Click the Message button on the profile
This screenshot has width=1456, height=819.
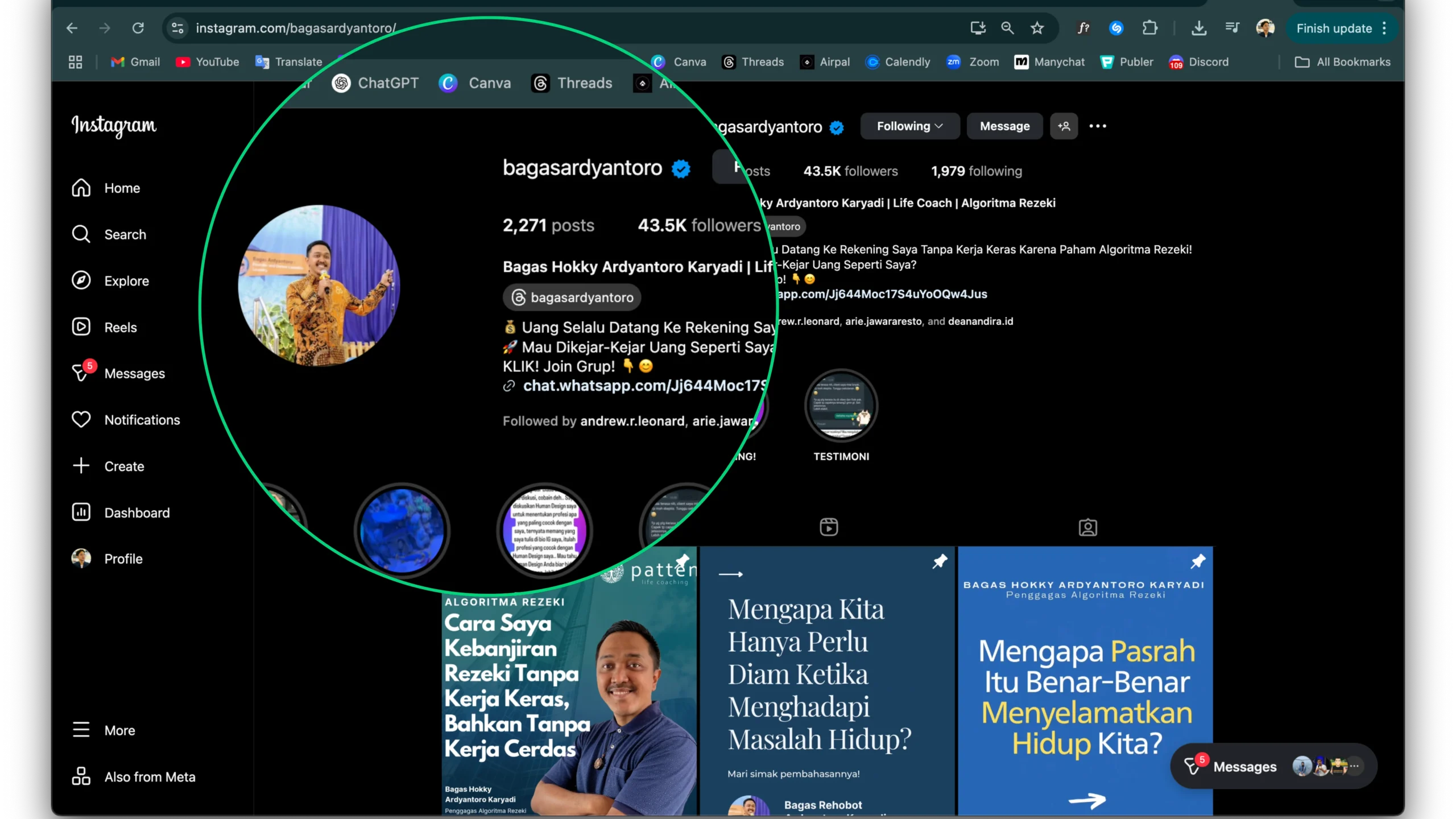pyautogui.click(x=1004, y=126)
